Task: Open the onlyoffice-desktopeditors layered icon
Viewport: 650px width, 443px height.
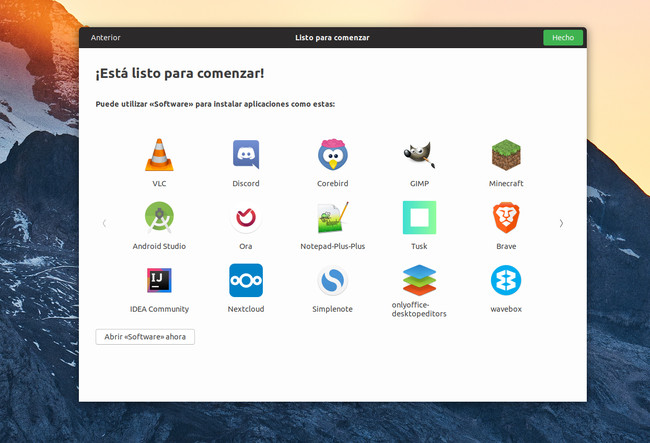Action: pyautogui.click(x=419, y=280)
